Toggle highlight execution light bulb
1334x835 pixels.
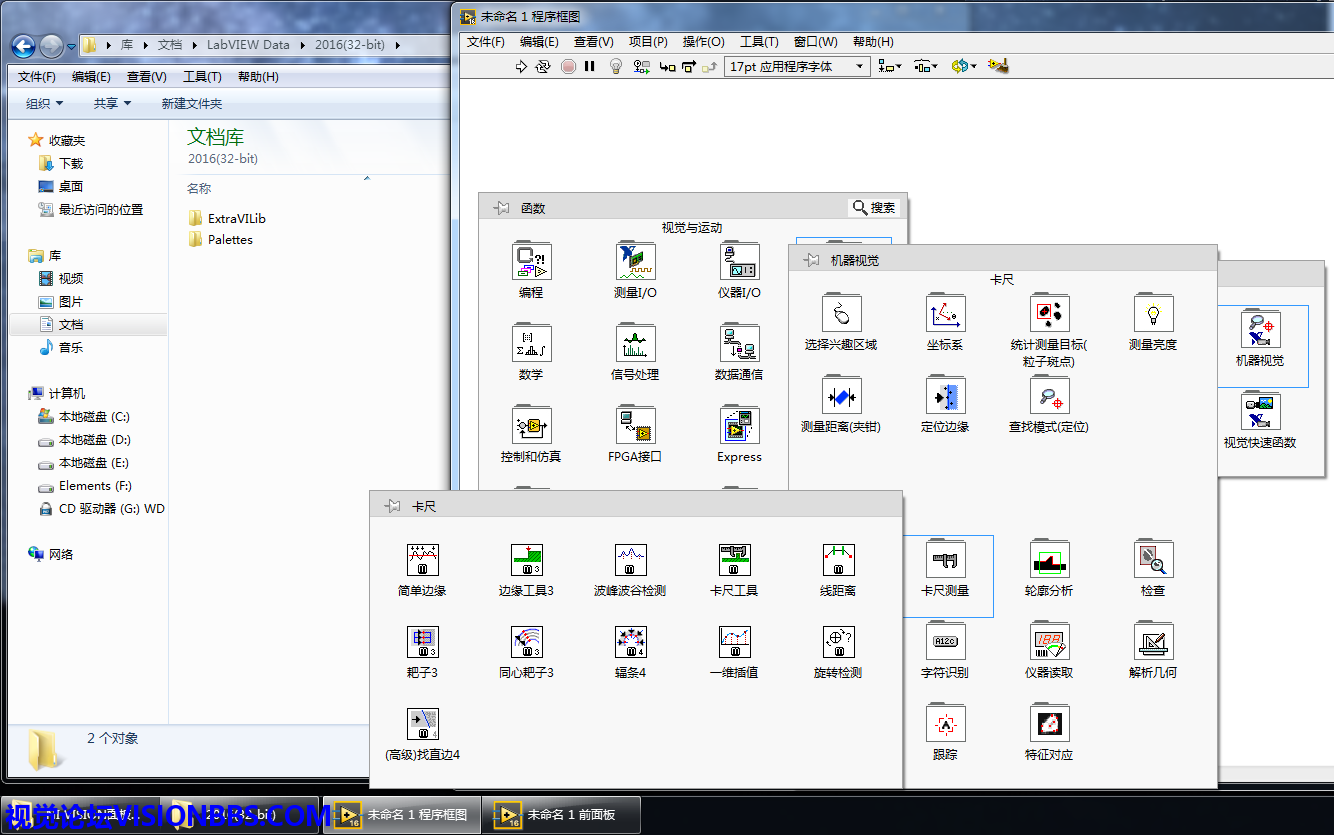(x=616, y=67)
